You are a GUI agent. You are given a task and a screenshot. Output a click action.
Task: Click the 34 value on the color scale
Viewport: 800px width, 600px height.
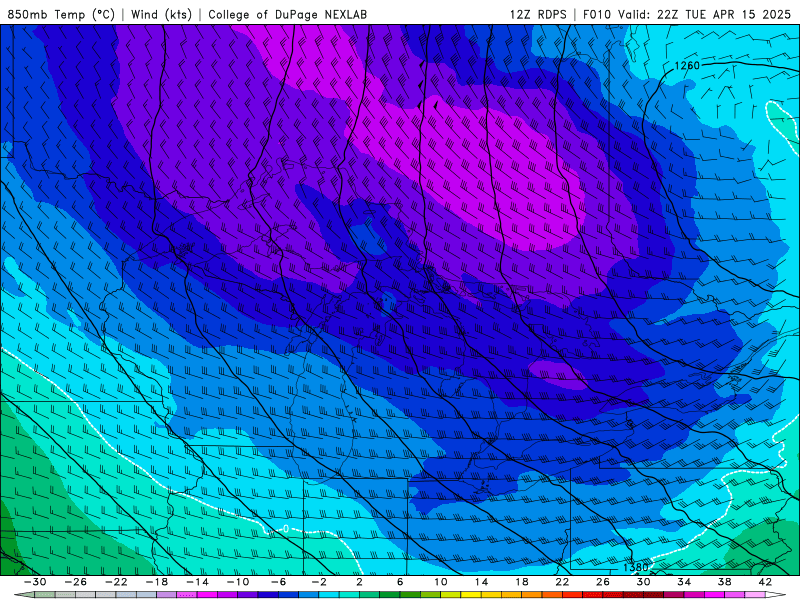click(684, 582)
